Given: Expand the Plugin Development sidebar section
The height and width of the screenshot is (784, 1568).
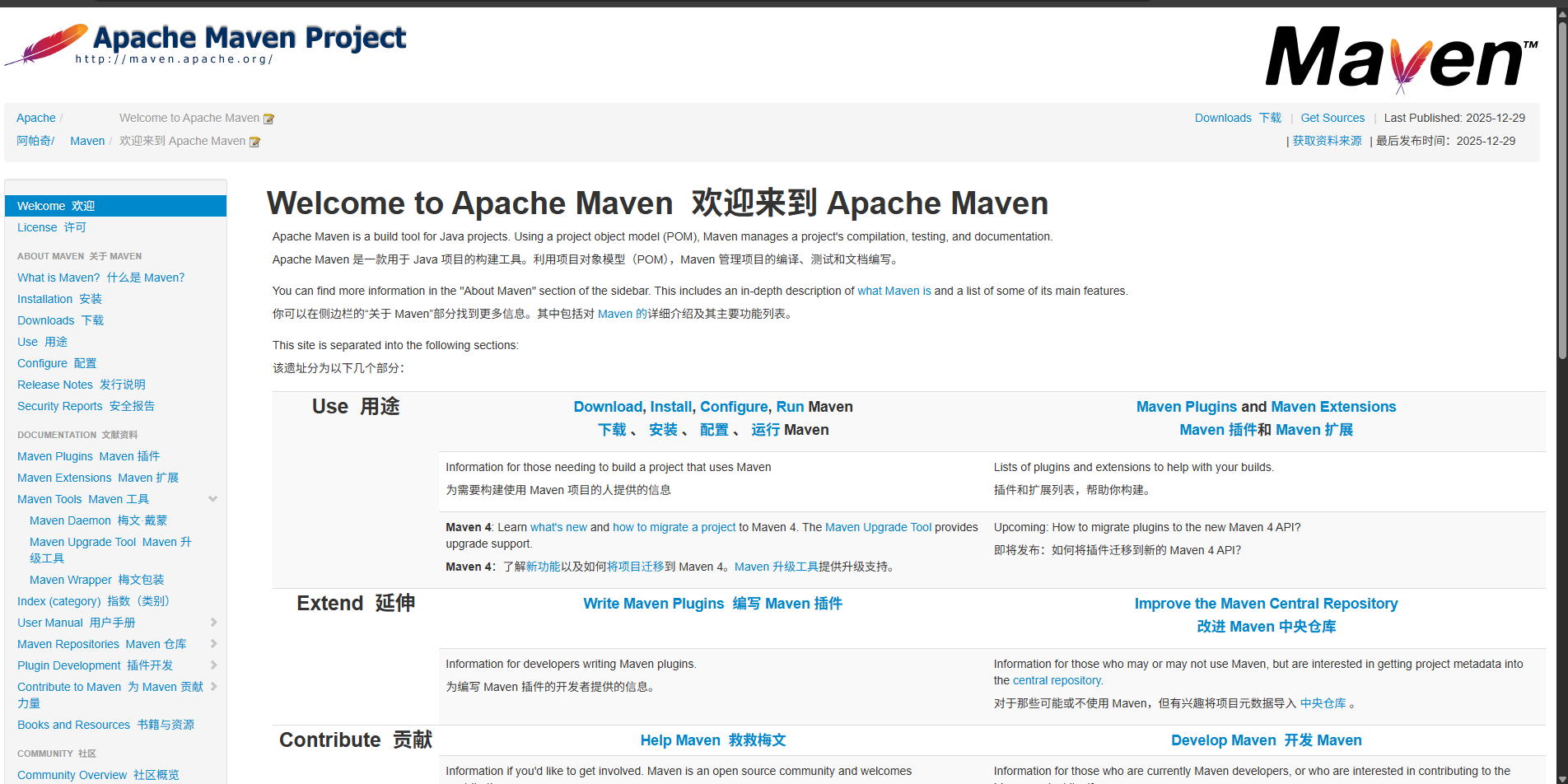Looking at the screenshot, I should [x=213, y=665].
